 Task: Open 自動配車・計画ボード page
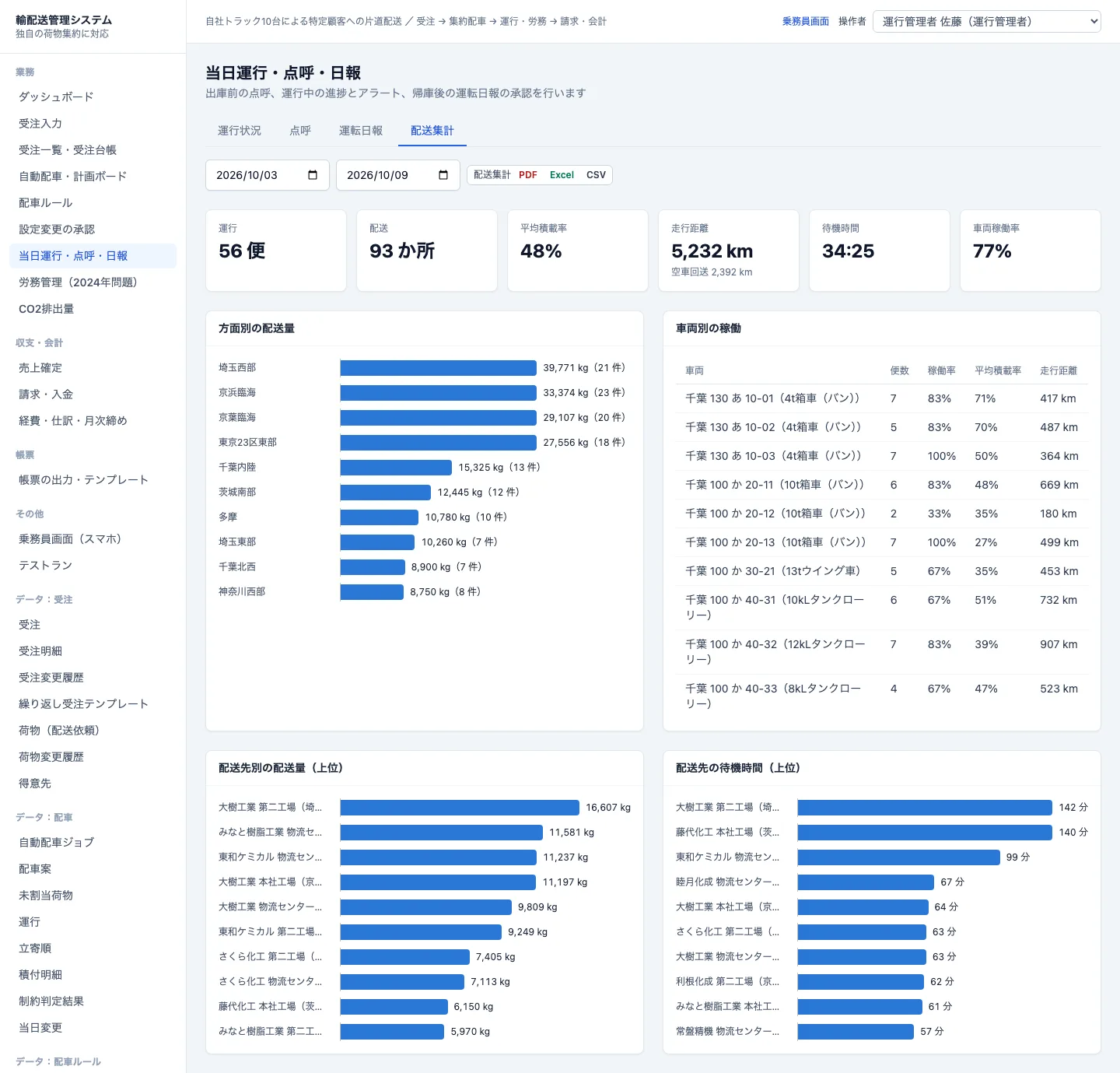[93, 177]
